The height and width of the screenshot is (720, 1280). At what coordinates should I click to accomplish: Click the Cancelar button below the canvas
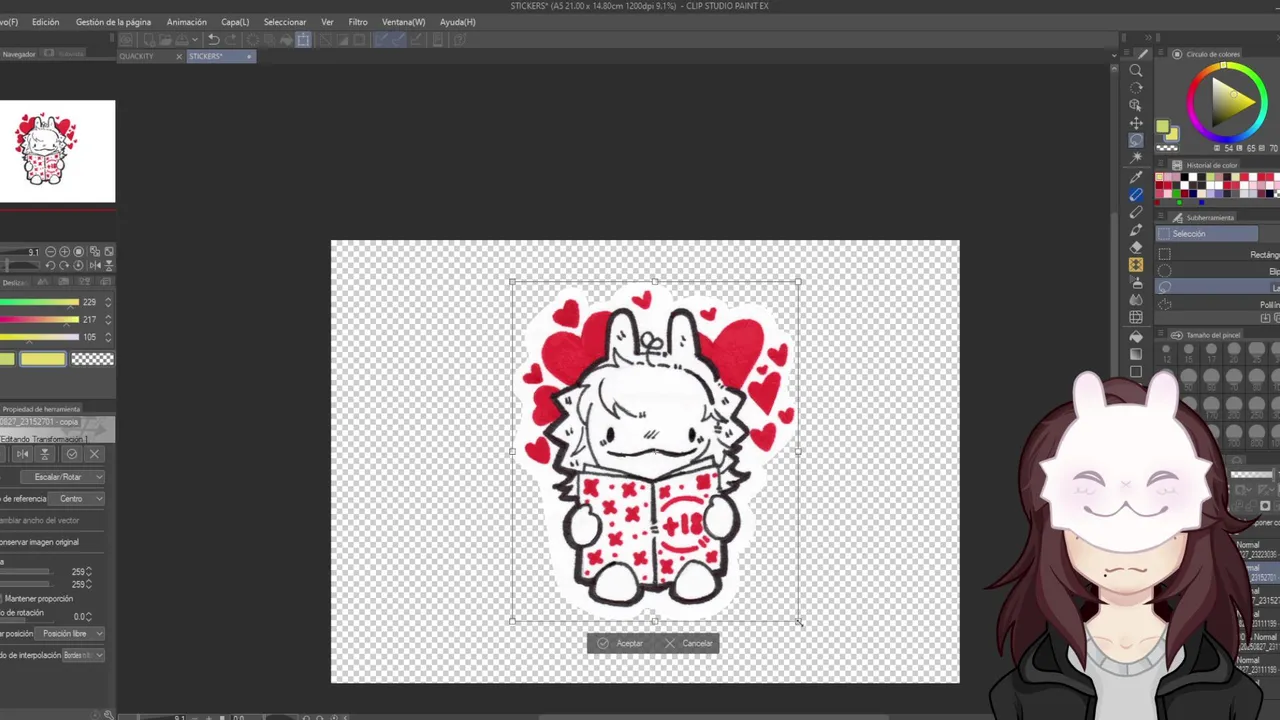tap(688, 643)
